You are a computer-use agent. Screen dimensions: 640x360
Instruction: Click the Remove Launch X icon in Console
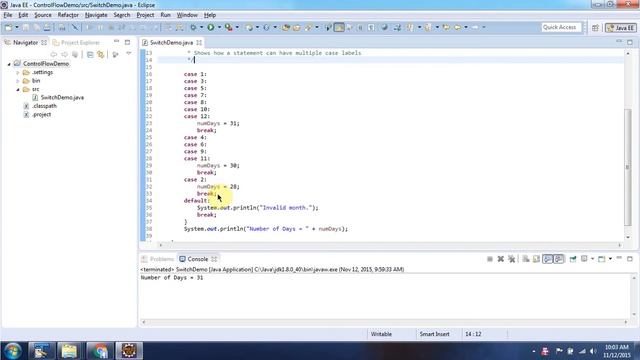(500, 259)
